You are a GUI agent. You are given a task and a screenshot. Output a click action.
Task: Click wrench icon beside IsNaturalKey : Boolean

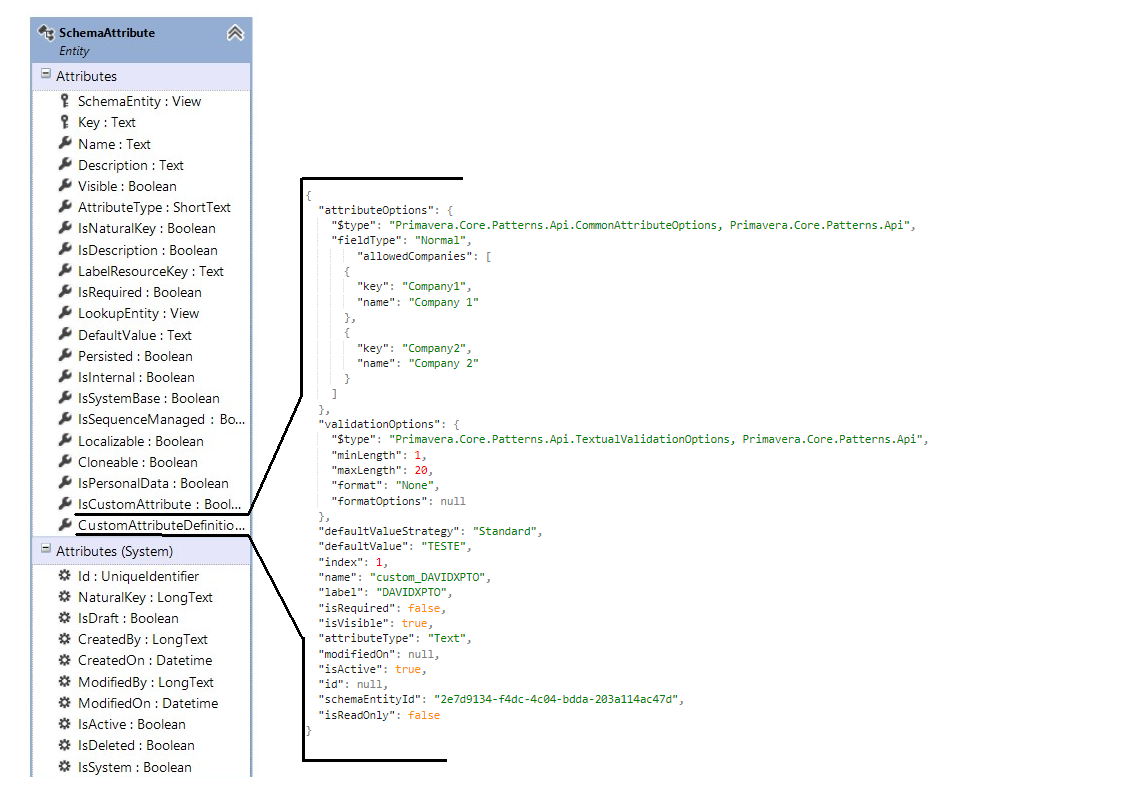(64, 228)
